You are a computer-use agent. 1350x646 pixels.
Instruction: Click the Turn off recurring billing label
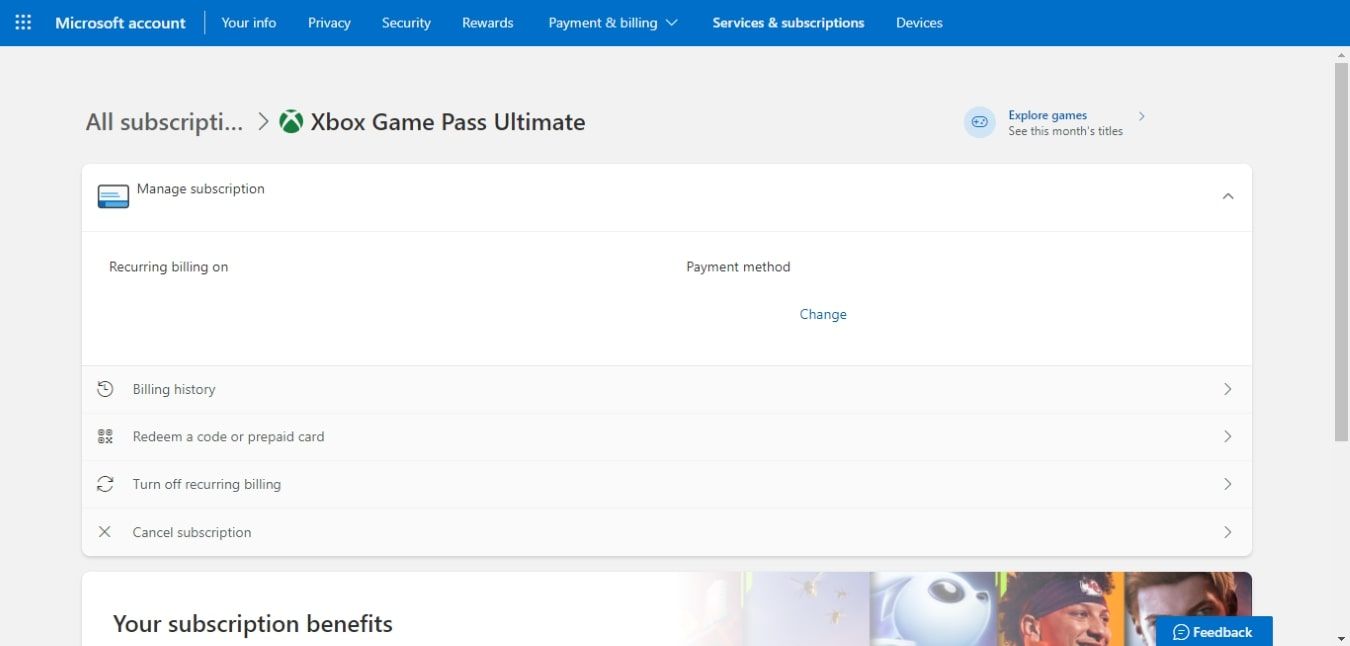[207, 484]
